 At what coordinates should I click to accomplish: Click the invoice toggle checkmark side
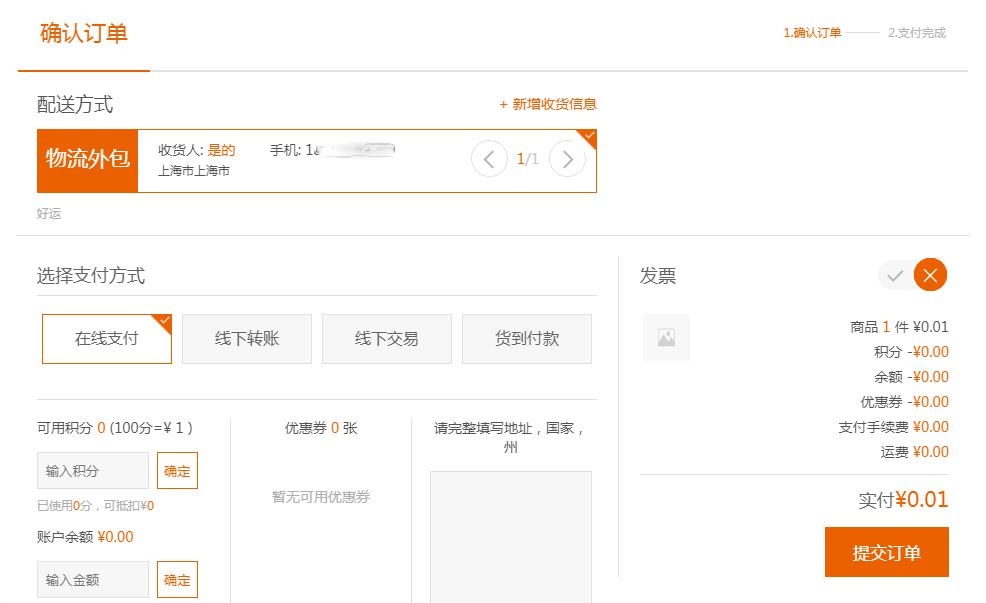[896, 275]
